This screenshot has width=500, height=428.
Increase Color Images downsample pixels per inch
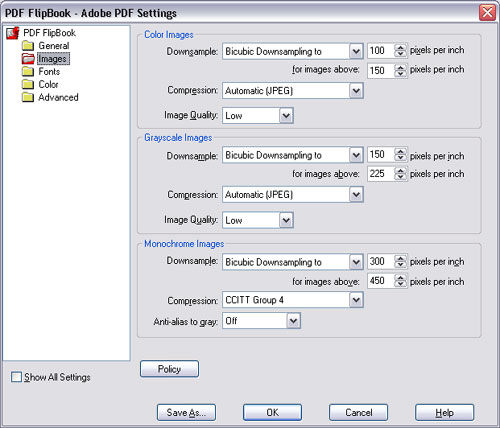[x=400, y=48]
